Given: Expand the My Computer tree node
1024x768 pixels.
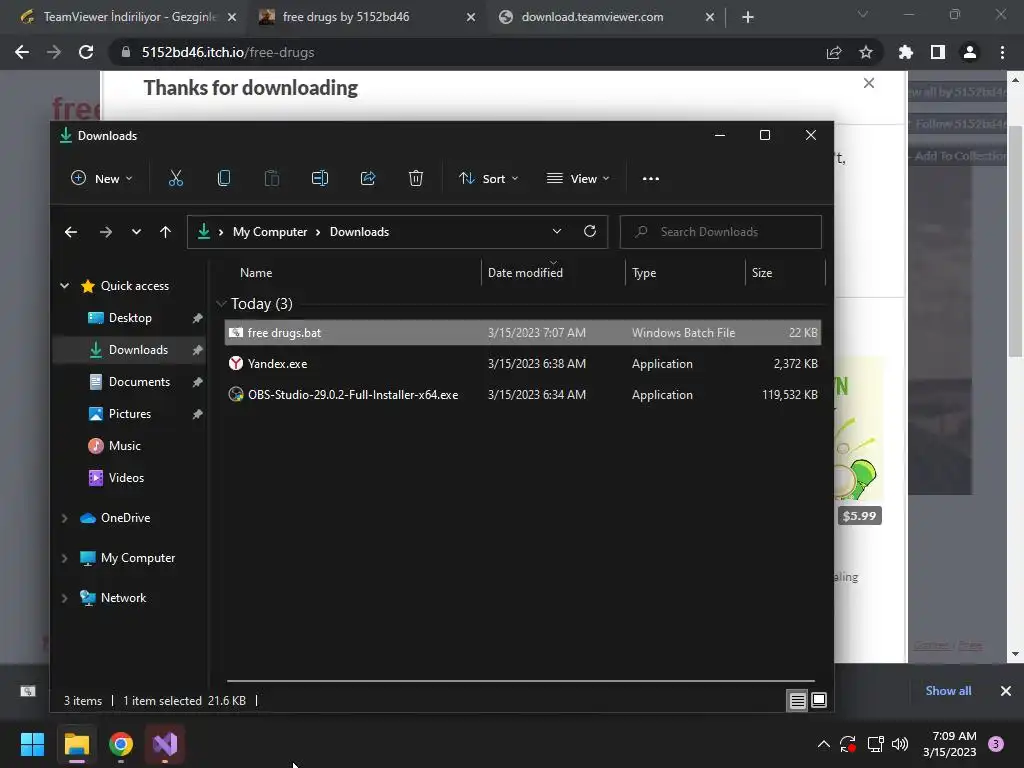Looking at the screenshot, I should [65, 558].
